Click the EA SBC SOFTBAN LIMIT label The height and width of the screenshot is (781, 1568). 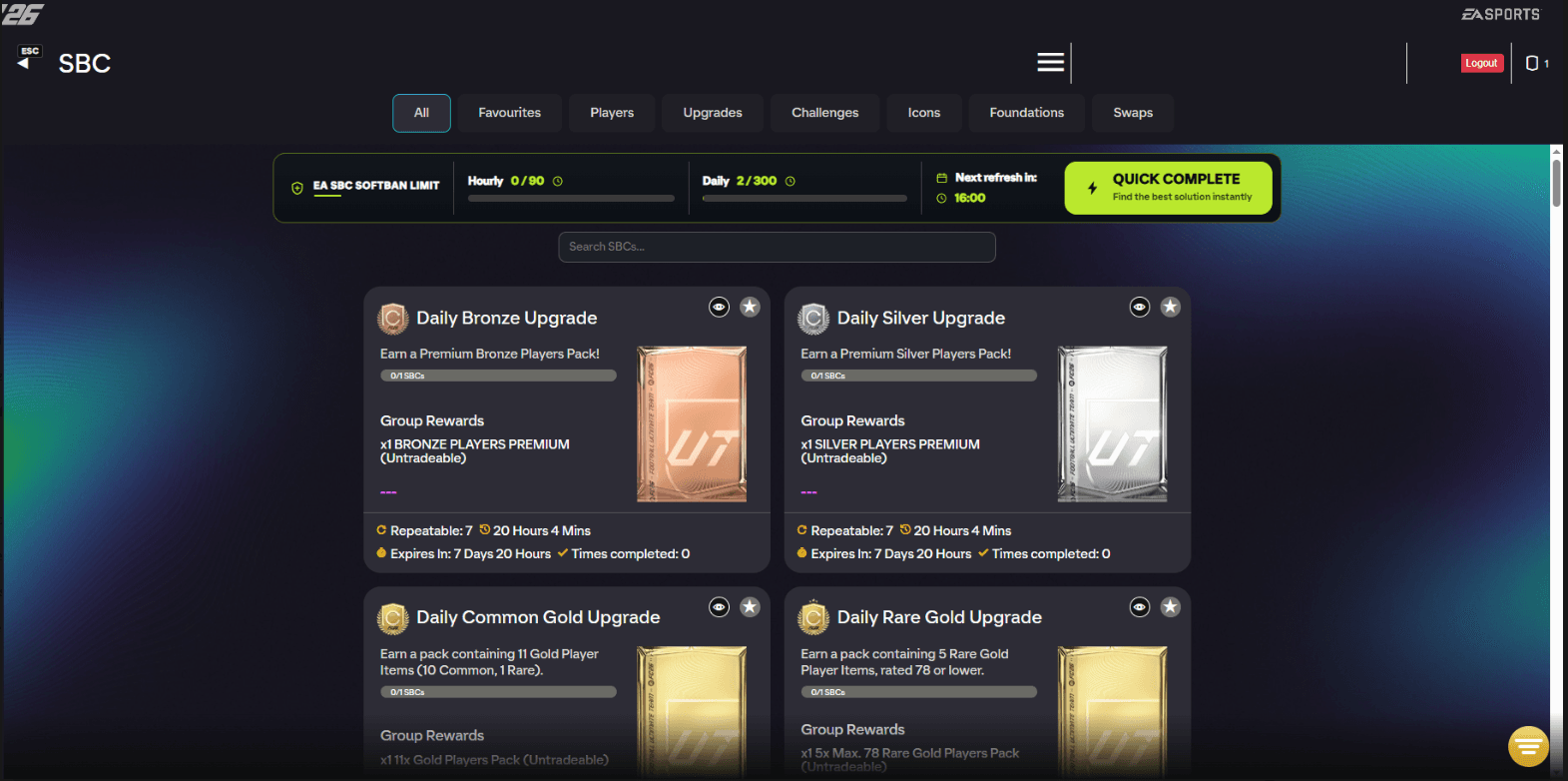click(376, 186)
